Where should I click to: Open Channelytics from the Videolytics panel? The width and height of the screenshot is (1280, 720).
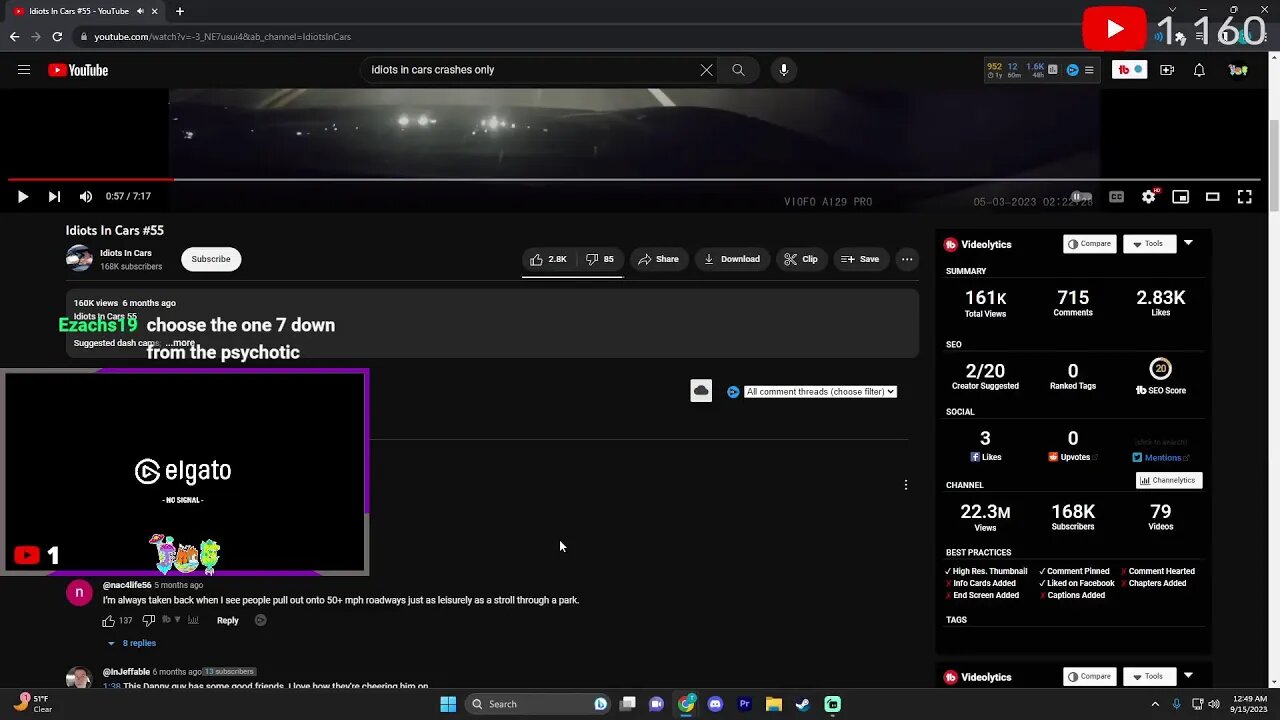1169,481
